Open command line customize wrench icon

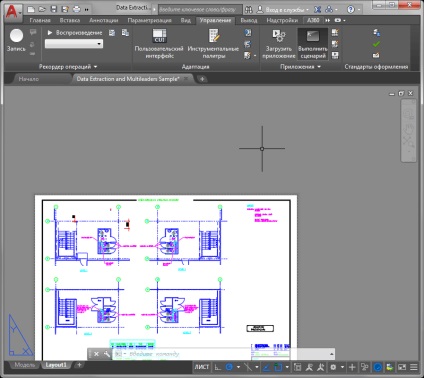pyautogui.click(x=107, y=354)
